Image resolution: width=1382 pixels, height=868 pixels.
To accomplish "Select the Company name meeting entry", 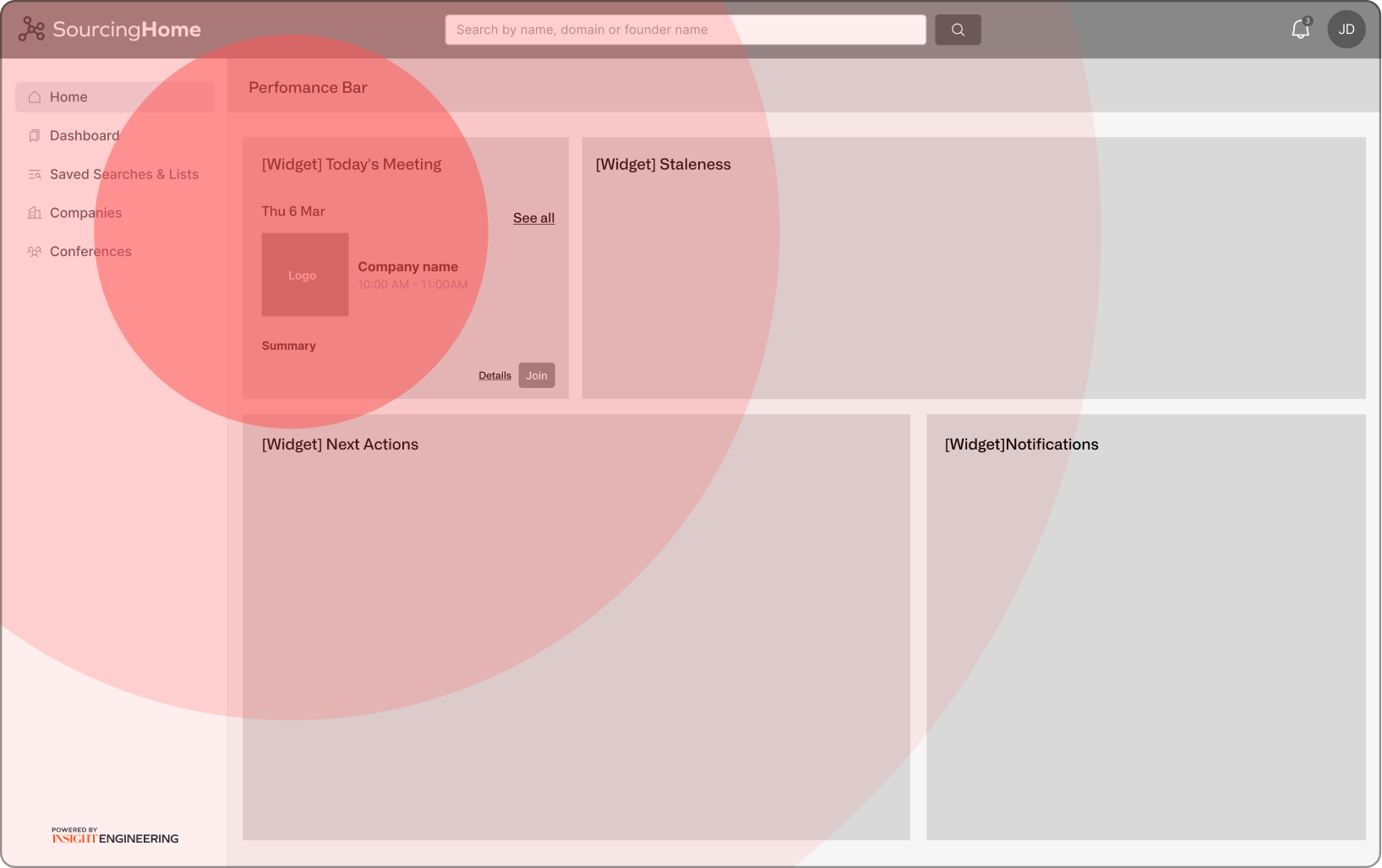I will tap(407, 267).
